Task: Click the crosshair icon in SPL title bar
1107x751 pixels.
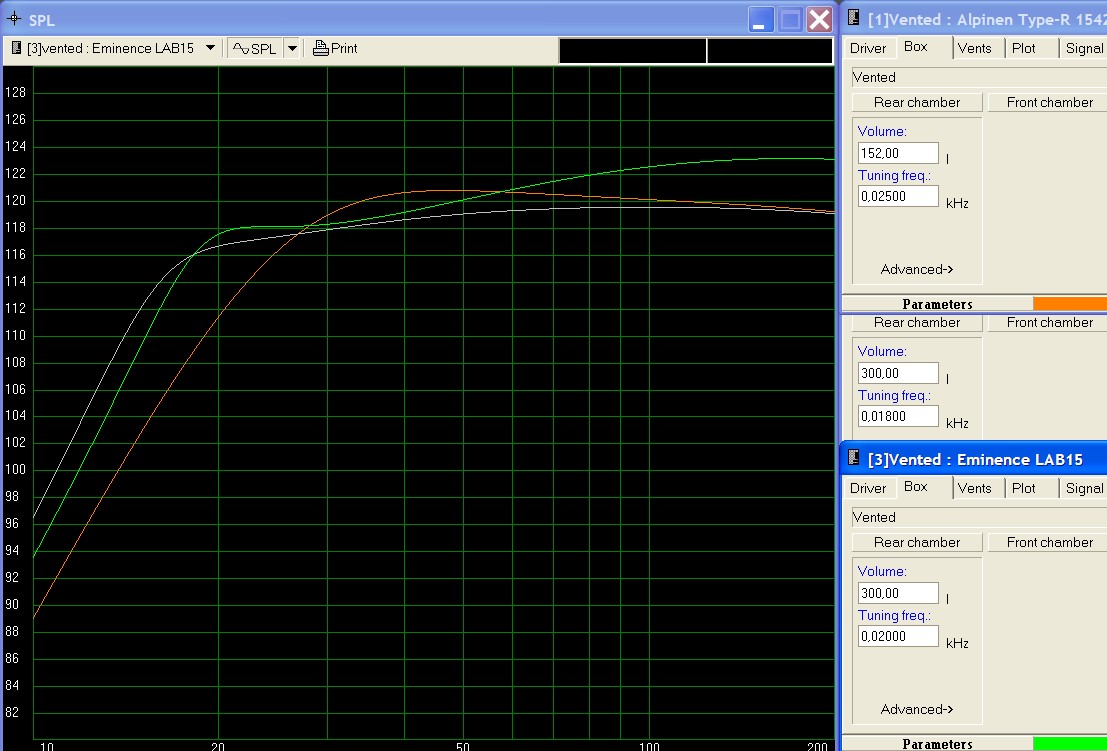Action: click(14, 19)
